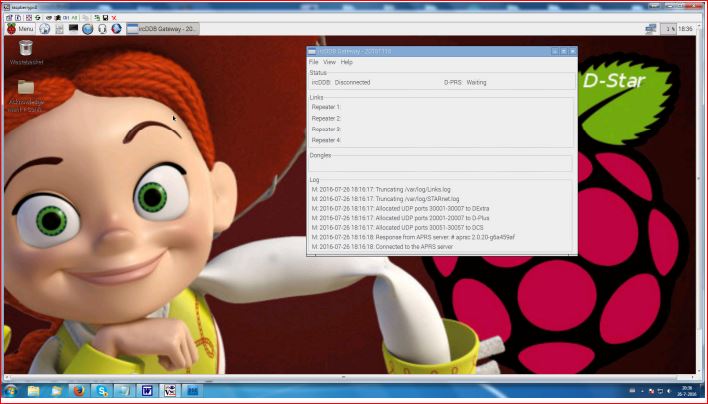Click the blue globe launcher in Pi panel

[x=88, y=29]
